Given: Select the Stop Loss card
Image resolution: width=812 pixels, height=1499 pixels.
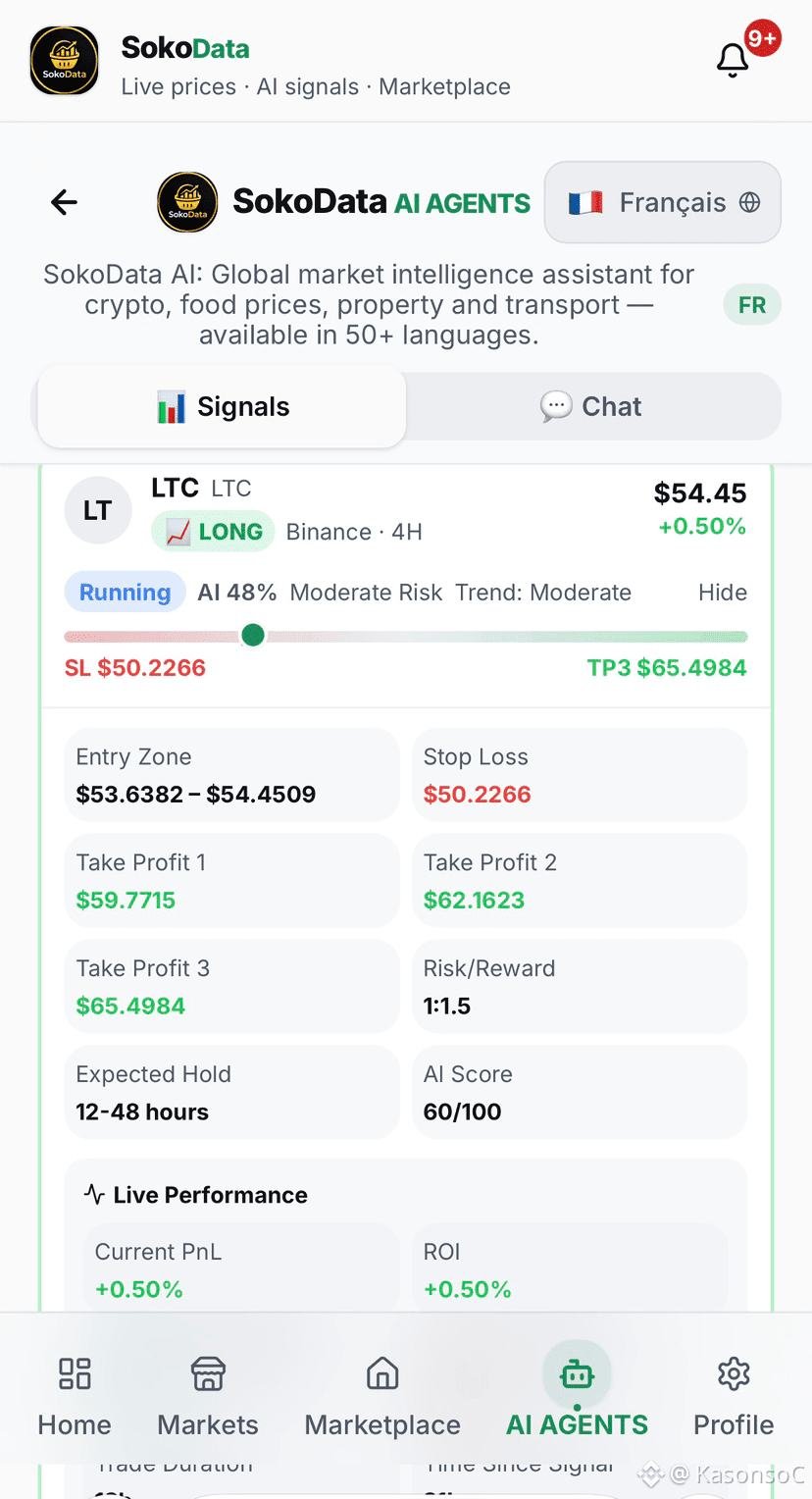Looking at the screenshot, I should click(580, 775).
